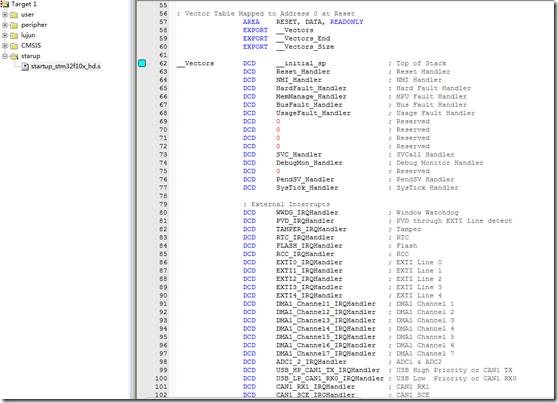The width and height of the screenshot is (558, 403).
Task: Click the splitter between project and editor
Action: point(133,199)
